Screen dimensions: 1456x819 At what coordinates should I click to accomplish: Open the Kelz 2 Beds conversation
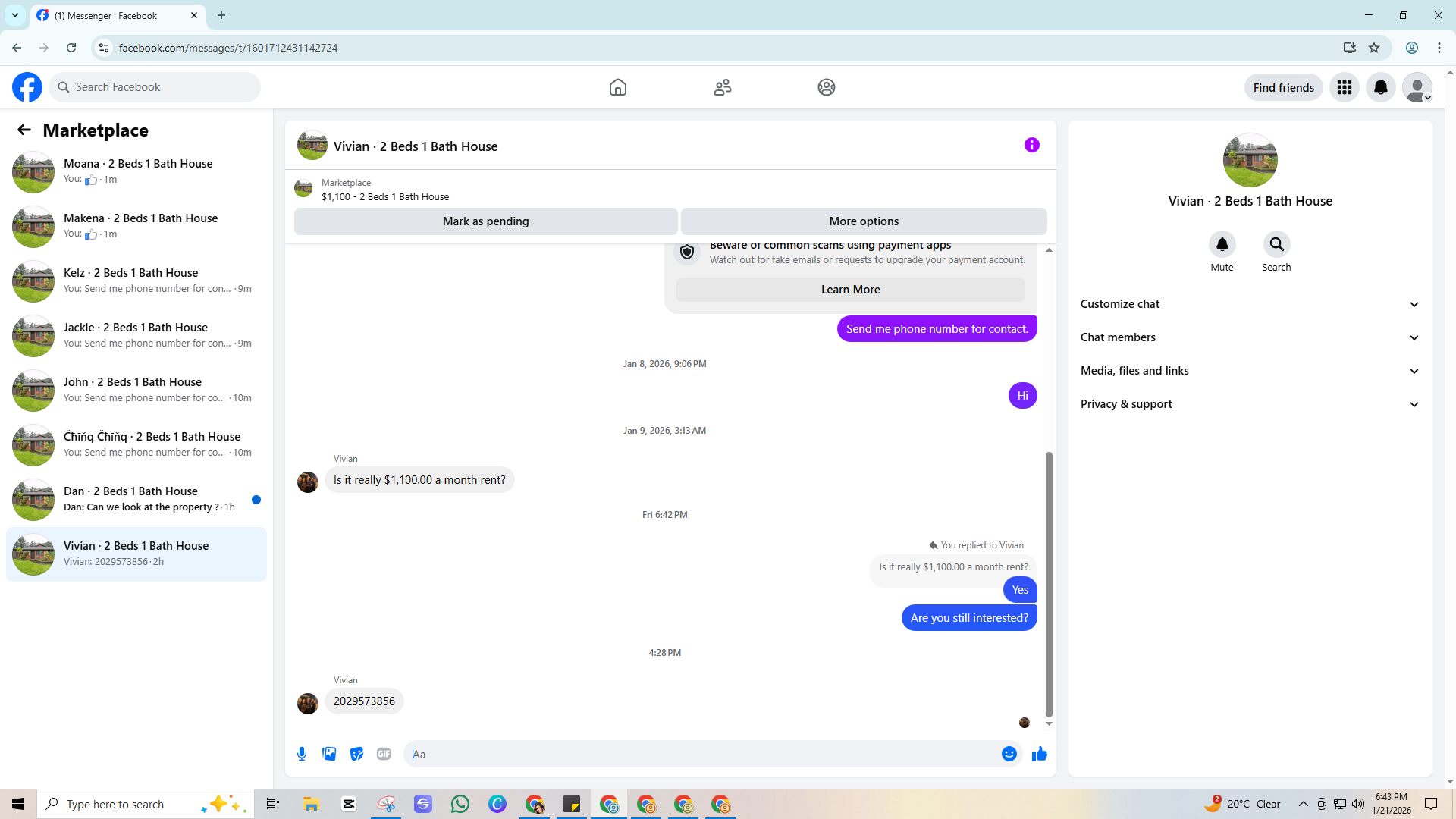136,281
